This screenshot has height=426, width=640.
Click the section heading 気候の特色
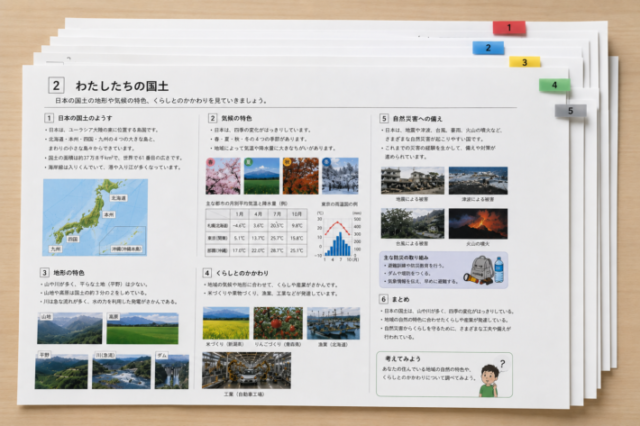[236, 118]
